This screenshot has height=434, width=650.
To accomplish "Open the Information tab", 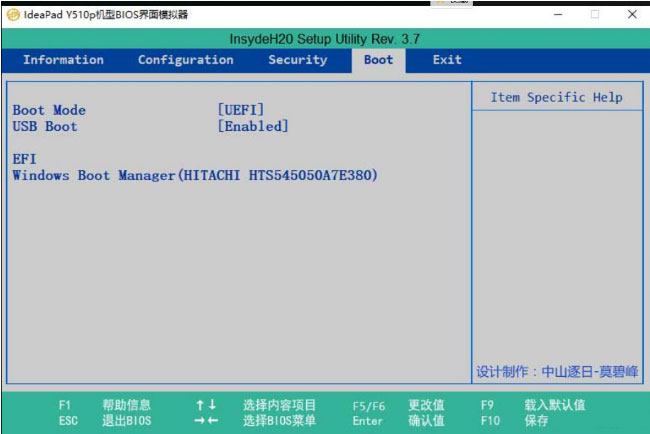I will tap(63, 60).
